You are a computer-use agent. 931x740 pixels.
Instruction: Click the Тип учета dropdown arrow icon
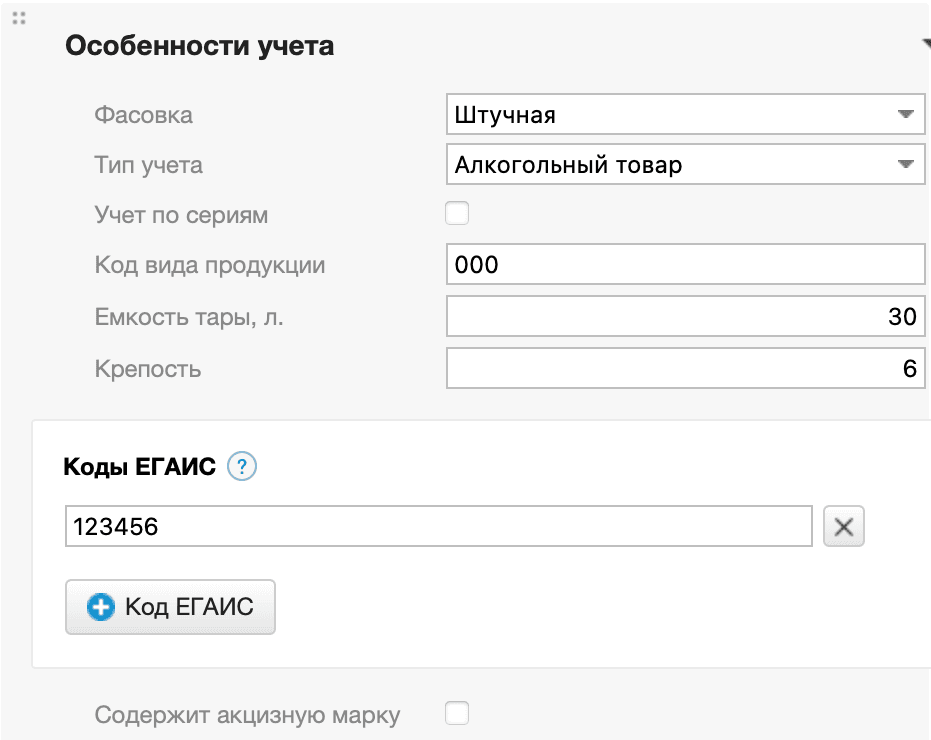pos(908,164)
